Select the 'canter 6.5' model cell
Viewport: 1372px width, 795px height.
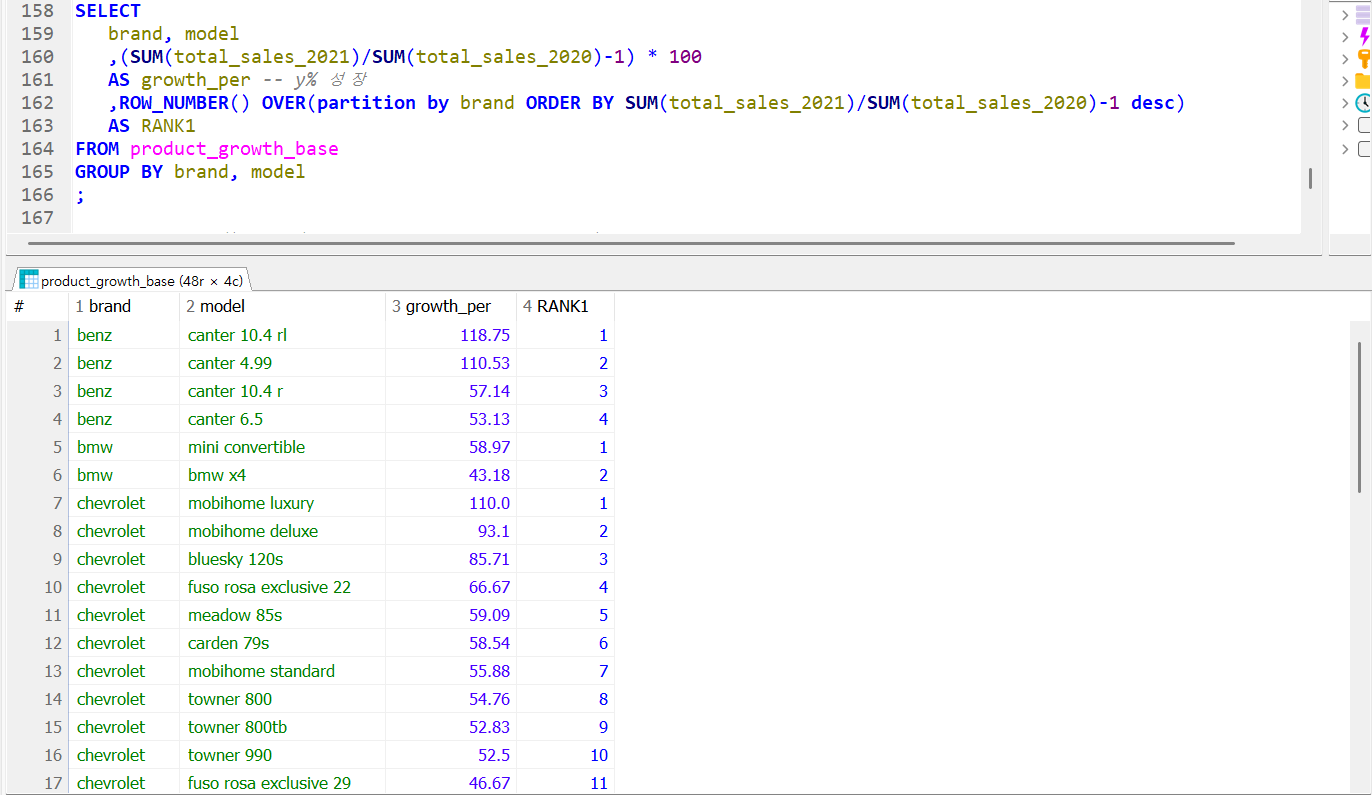tap(282, 419)
